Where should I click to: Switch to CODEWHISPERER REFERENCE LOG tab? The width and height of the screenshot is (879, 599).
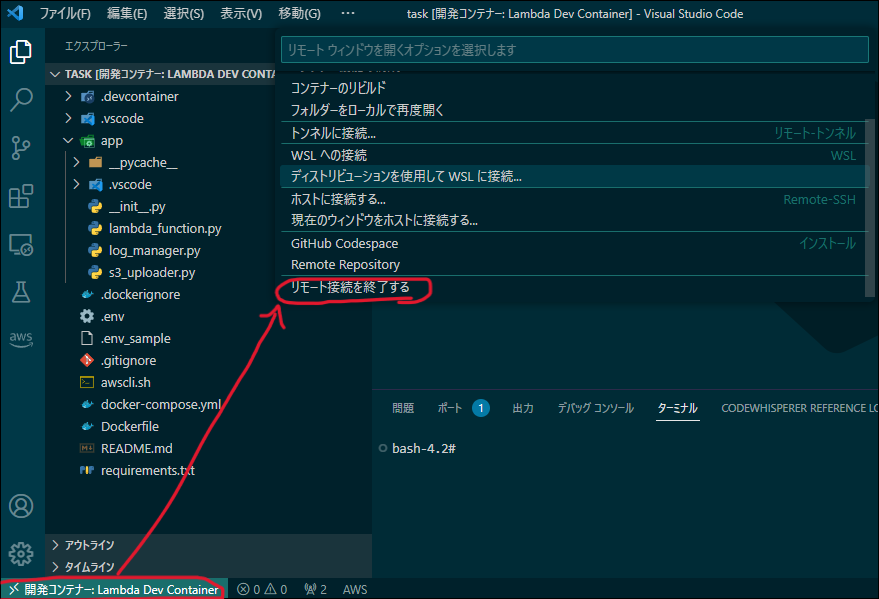click(799, 408)
